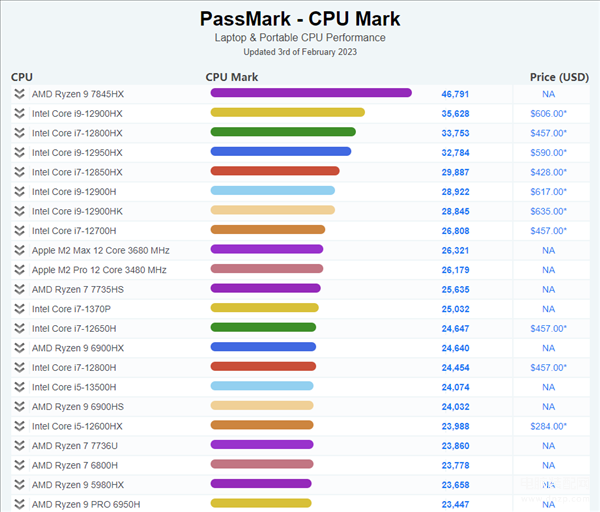
Task: Expand the AMD Ryzen 7 7735HS row chevron
Action: (19, 289)
